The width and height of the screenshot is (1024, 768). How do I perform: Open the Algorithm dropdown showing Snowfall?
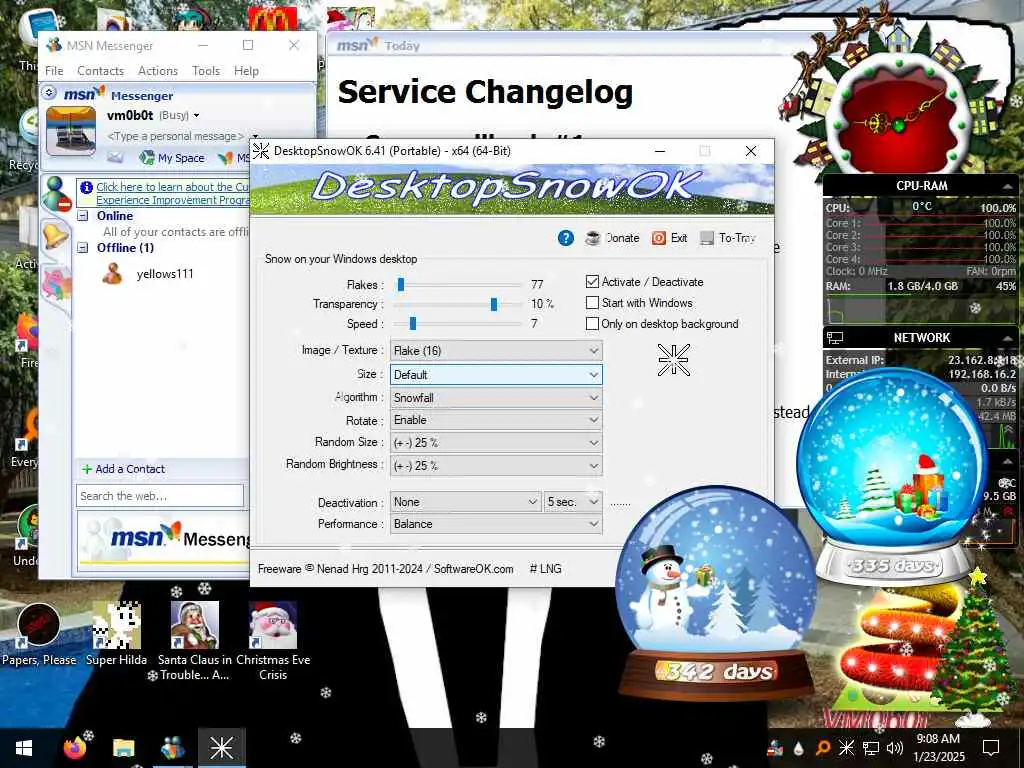tap(496, 397)
